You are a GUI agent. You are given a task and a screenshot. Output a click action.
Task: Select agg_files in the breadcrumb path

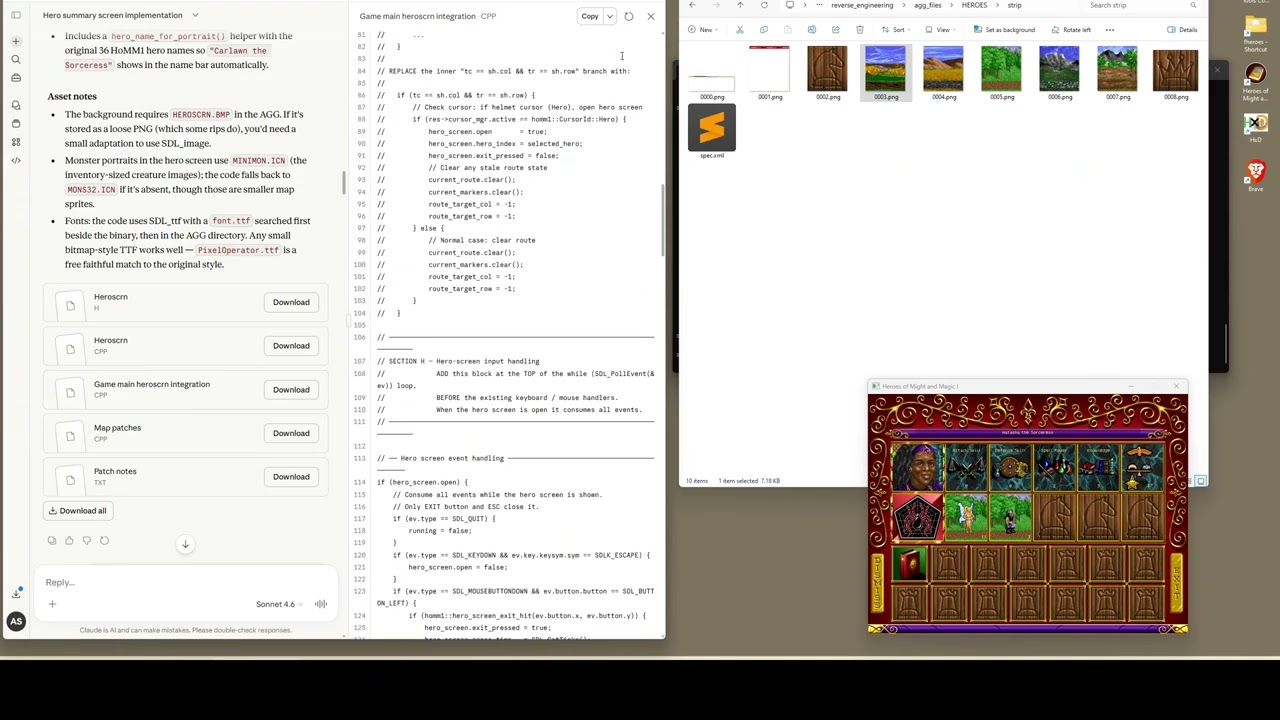(927, 6)
